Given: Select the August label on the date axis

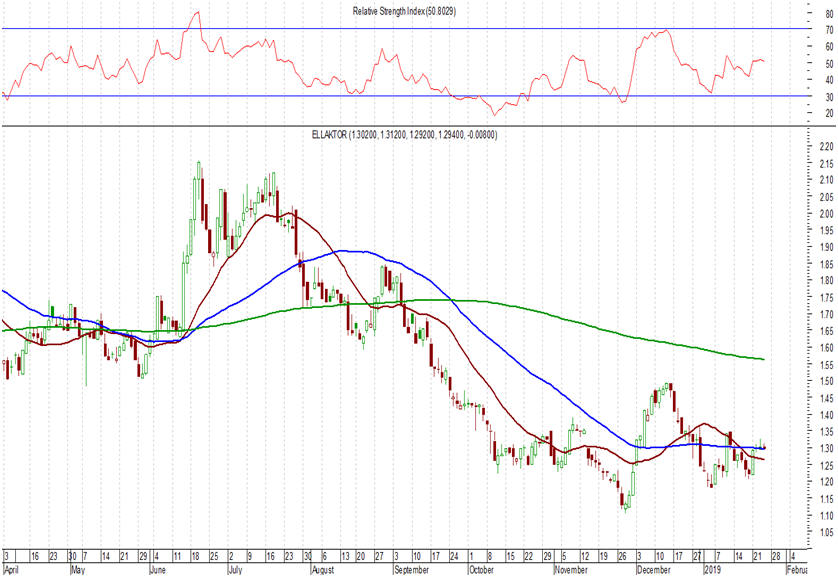Looking at the screenshot, I should coord(322,569).
